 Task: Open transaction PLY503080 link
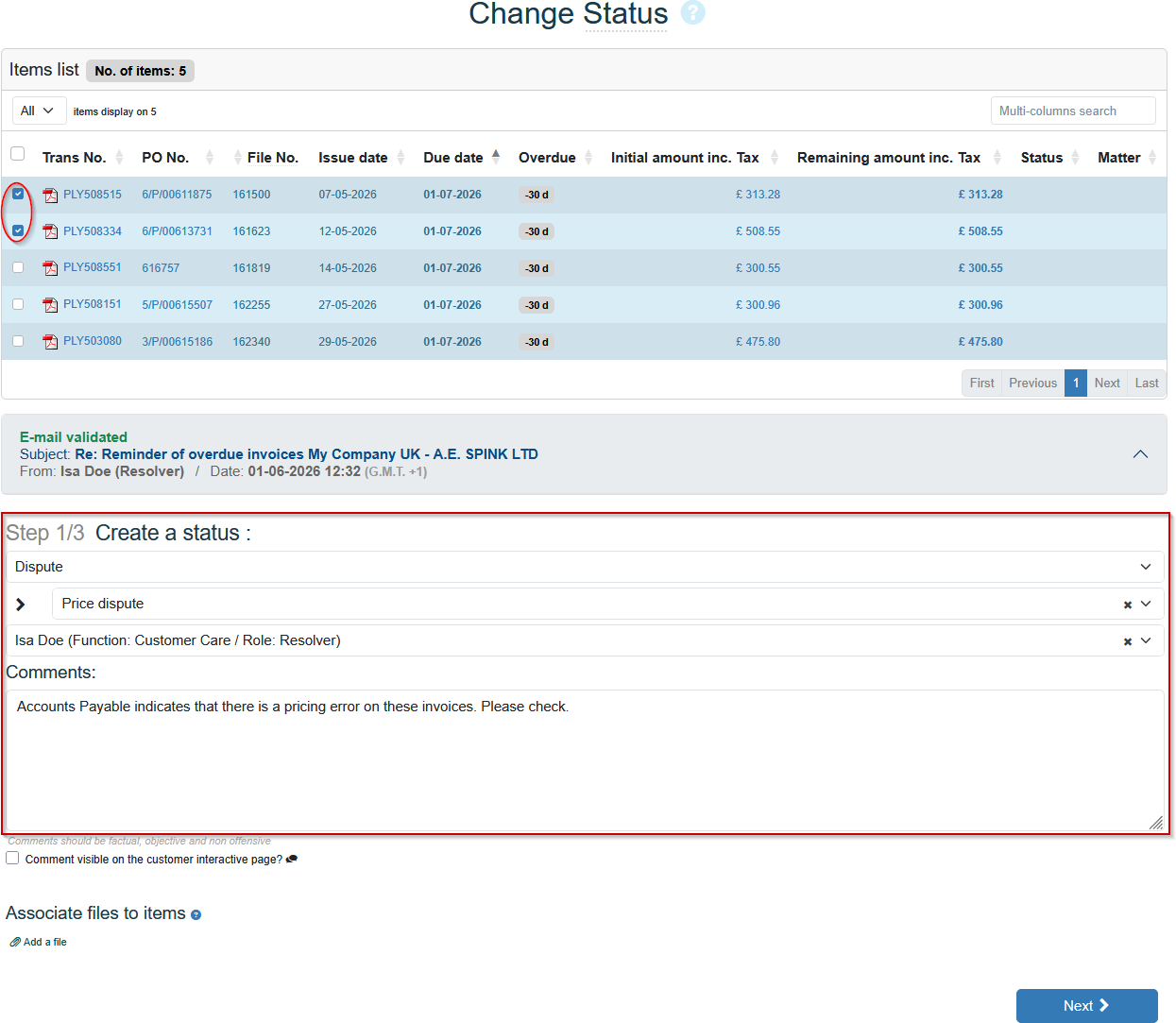coord(93,341)
